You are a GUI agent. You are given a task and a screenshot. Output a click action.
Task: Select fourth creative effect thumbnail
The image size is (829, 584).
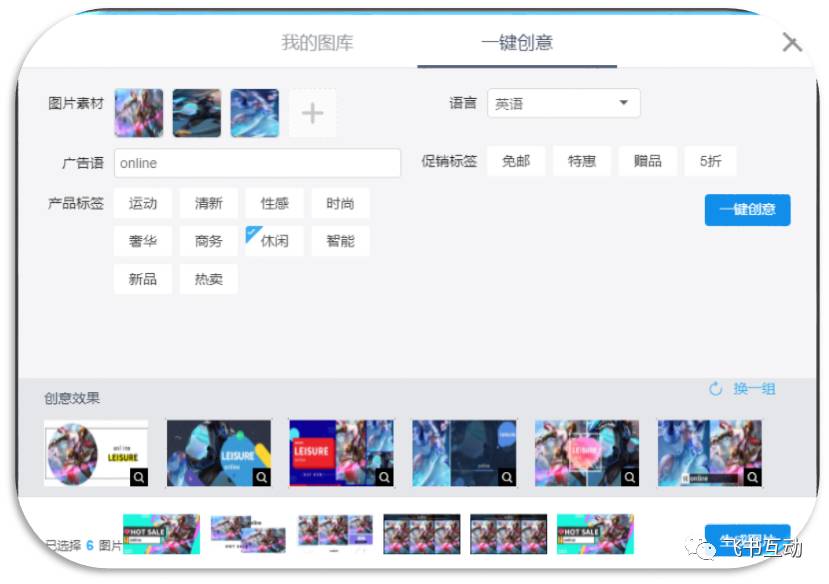[x=464, y=453]
